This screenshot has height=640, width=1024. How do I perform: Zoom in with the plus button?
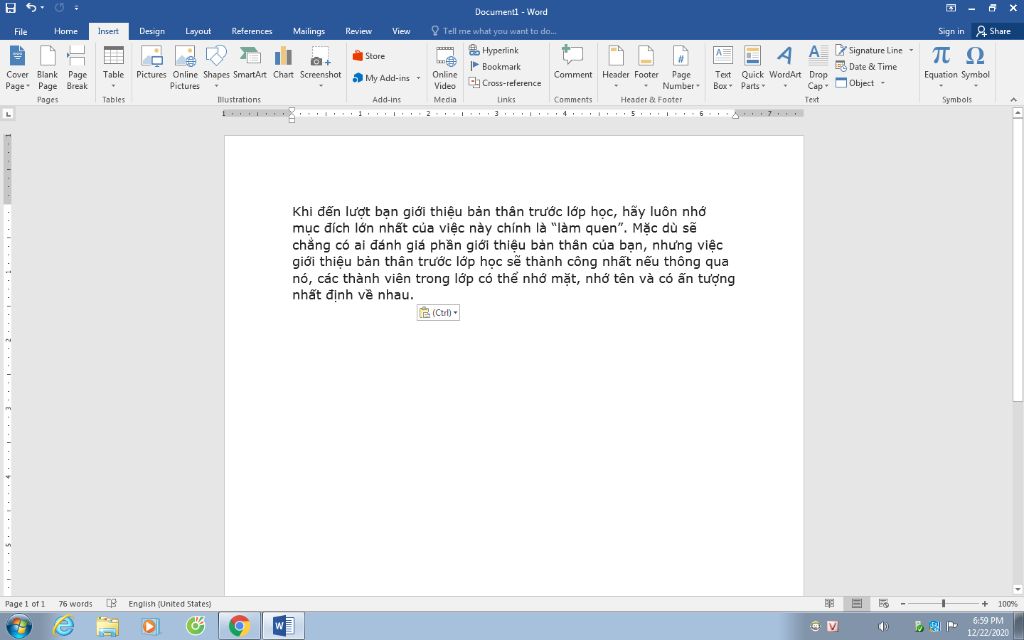(984, 604)
